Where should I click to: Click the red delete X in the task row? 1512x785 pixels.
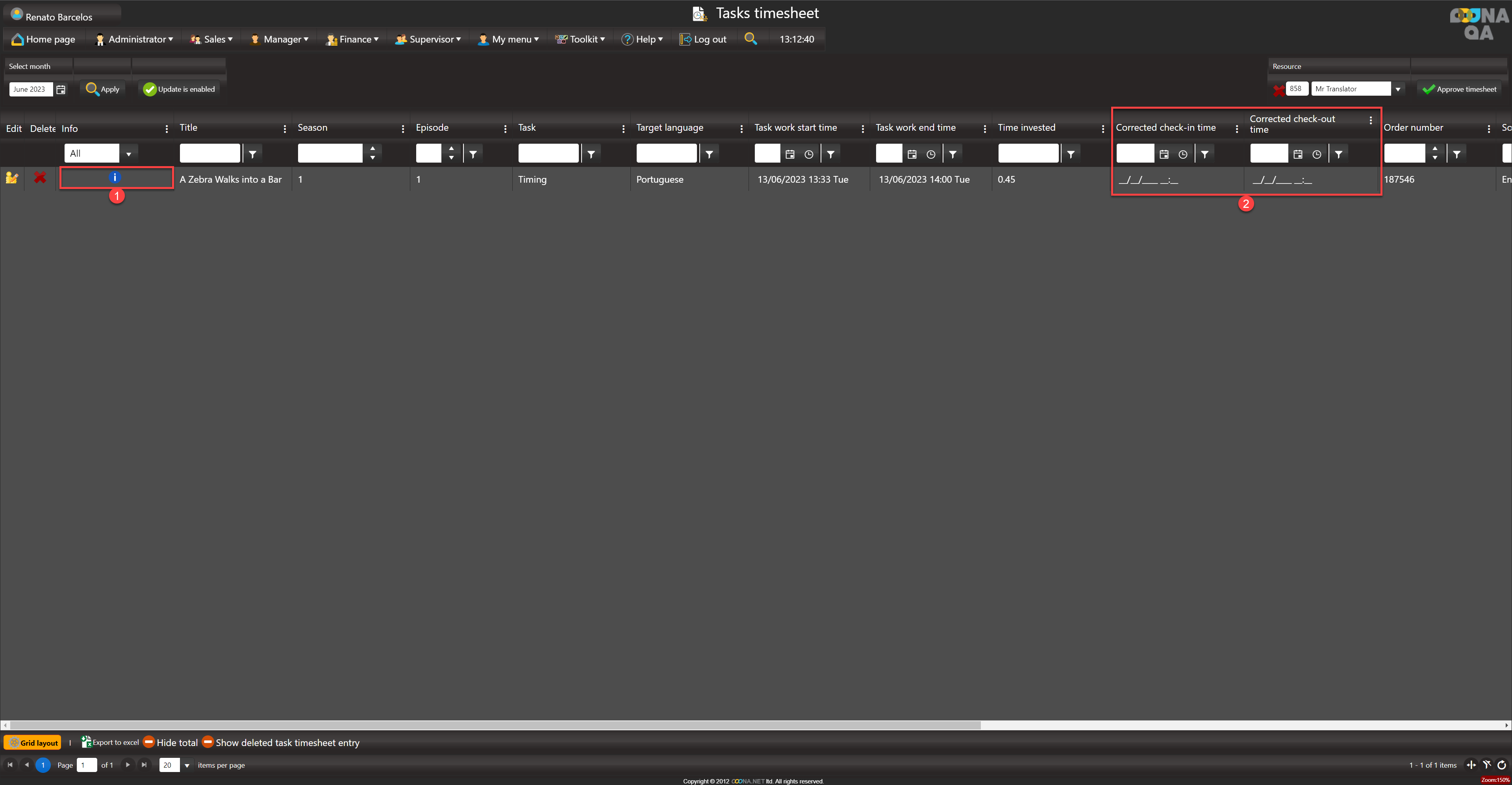[40, 178]
